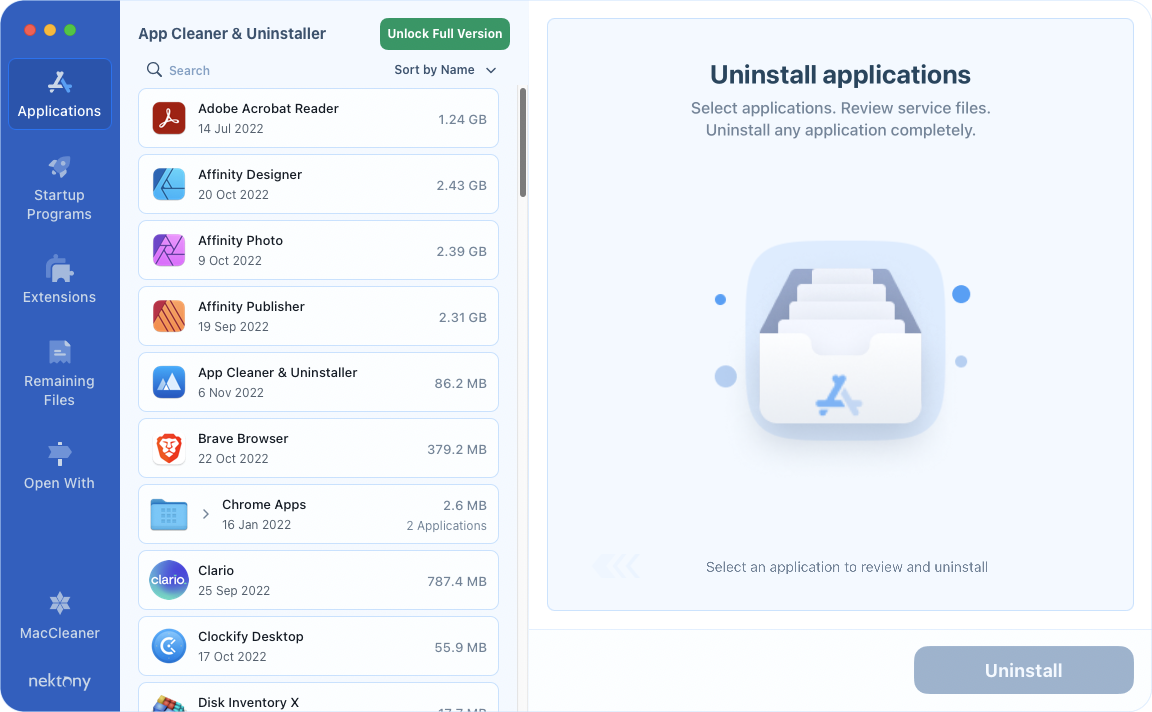Click the Brave Browser lion icon
The image size is (1152, 712).
169,449
